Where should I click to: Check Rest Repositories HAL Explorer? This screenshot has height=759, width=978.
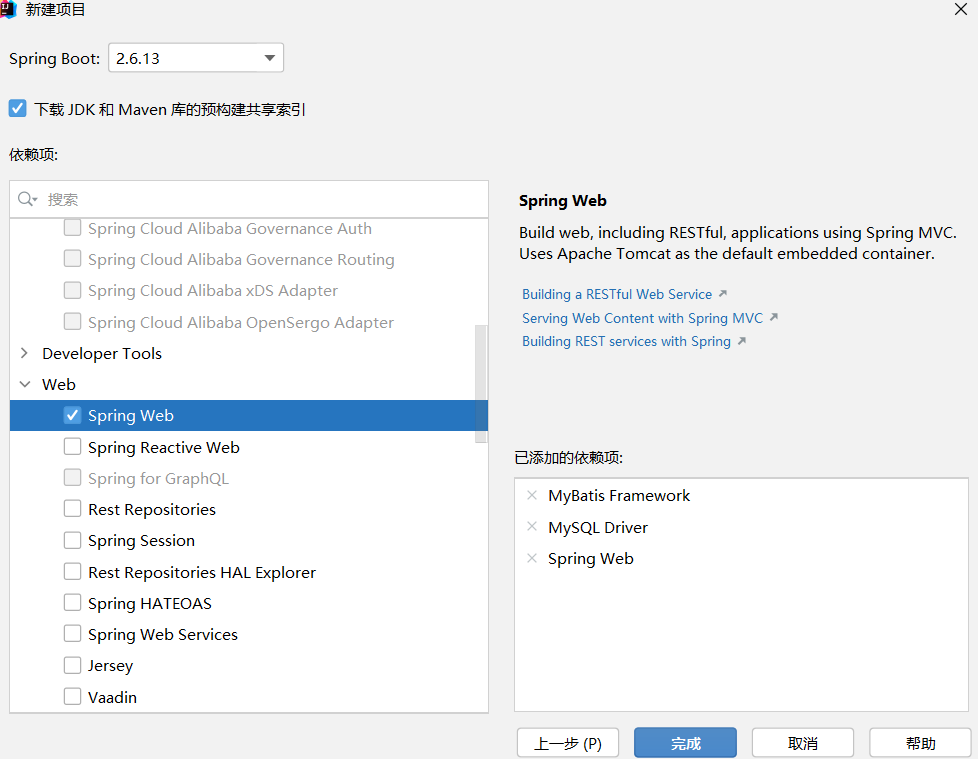click(x=72, y=572)
